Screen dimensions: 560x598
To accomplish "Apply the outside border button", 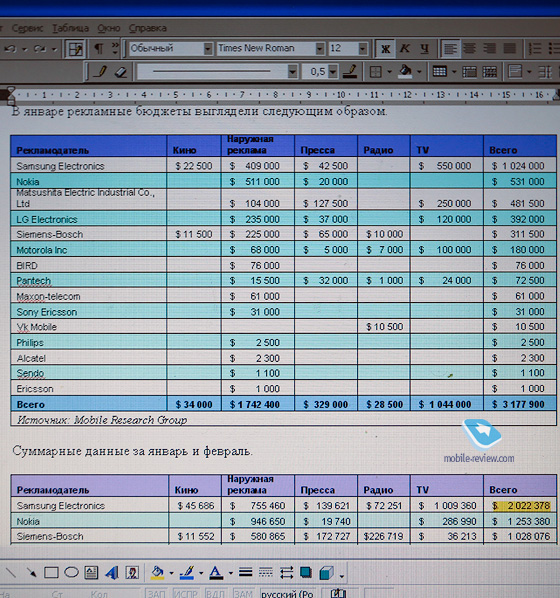I will 375,71.
